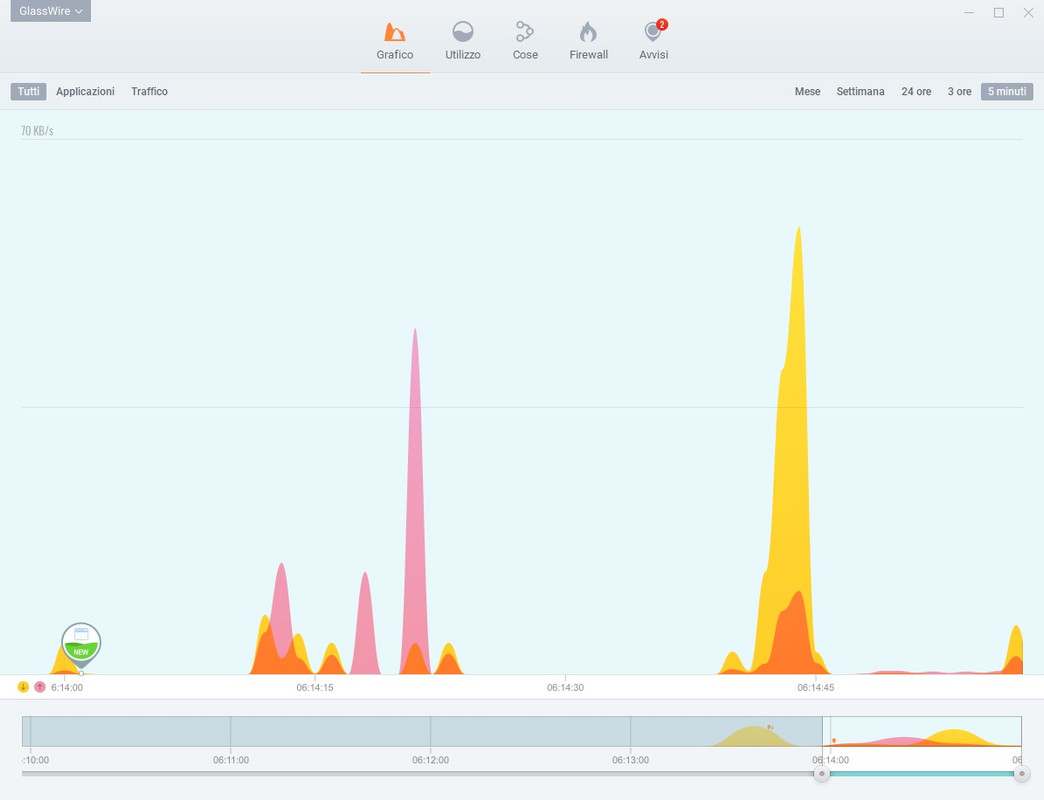Click the small orange event marker in overview timeline
The width and height of the screenshot is (1044, 800).
tap(834, 740)
